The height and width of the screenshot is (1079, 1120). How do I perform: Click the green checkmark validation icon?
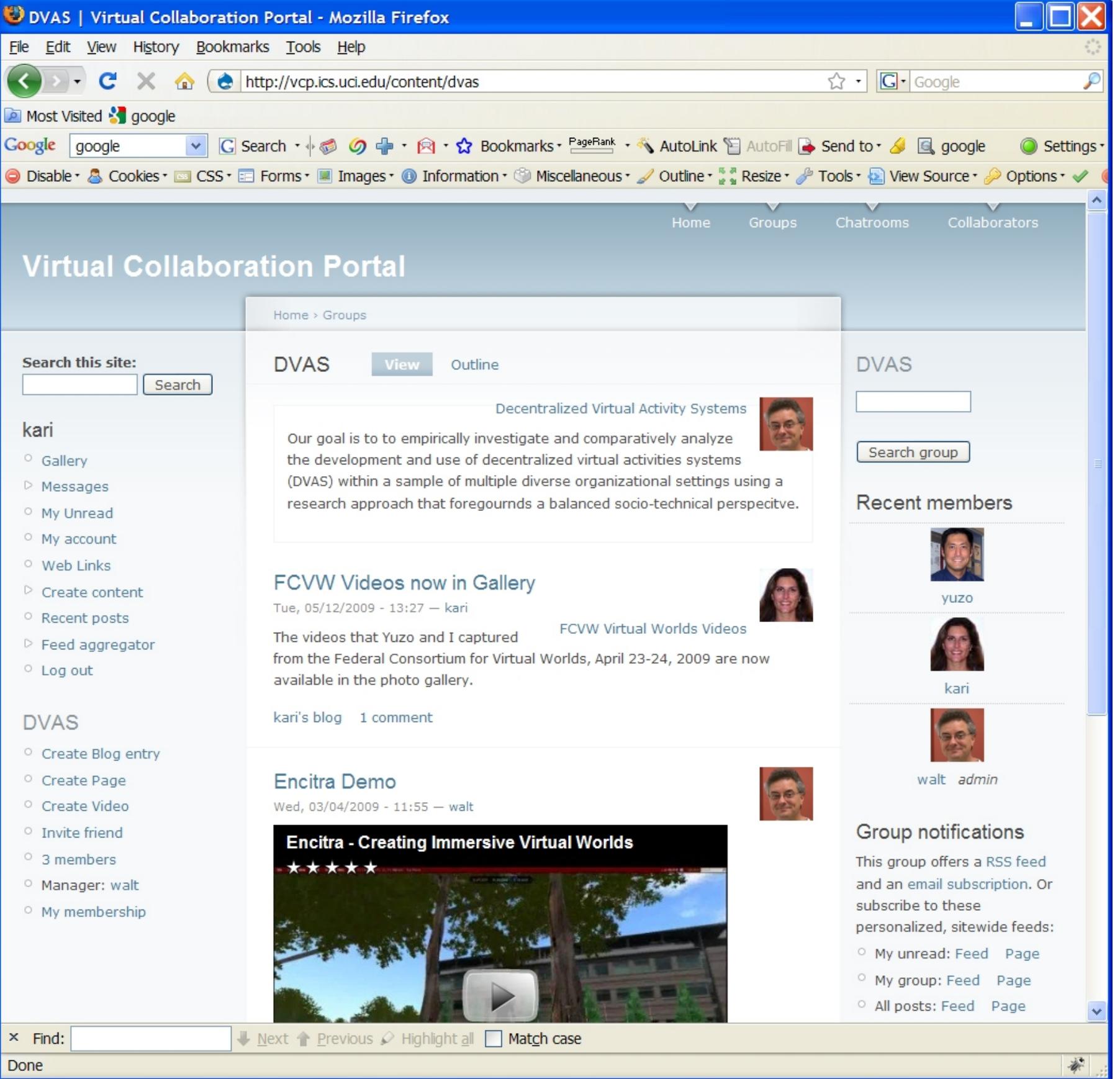coord(1080,176)
